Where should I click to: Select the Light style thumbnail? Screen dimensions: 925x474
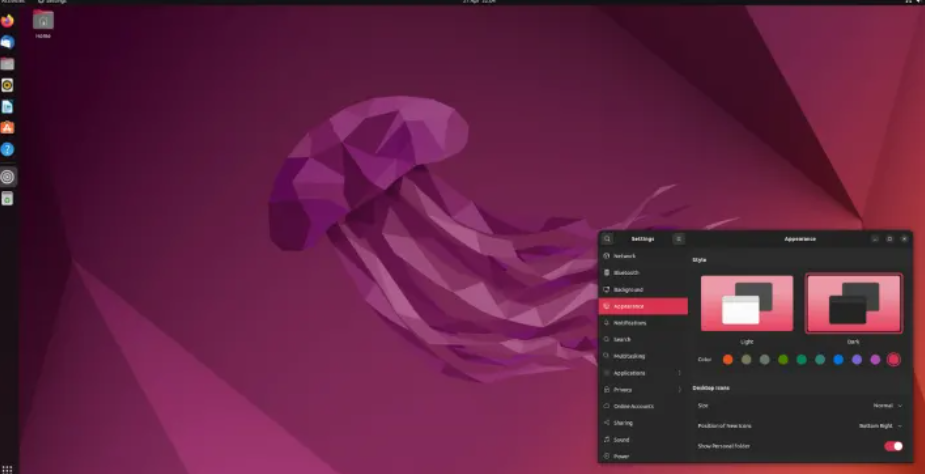coord(747,303)
